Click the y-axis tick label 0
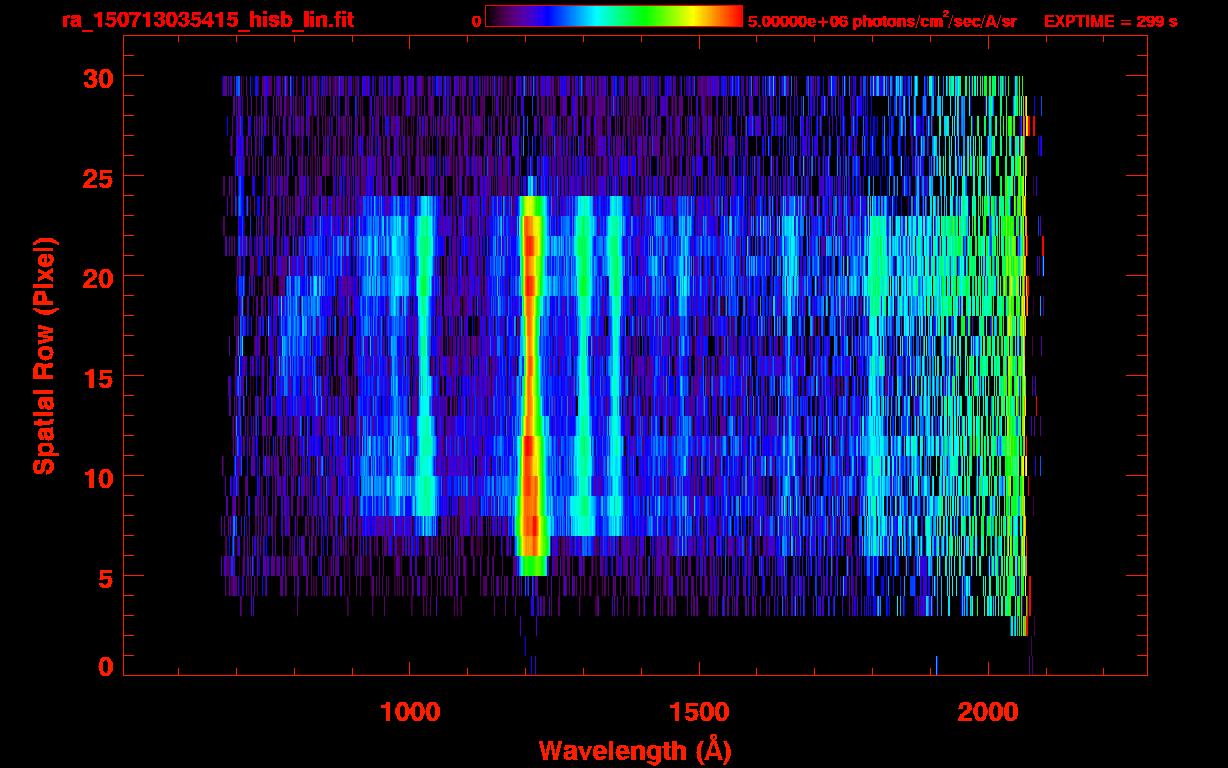This screenshot has height=768, width=1228. point(105,666)
